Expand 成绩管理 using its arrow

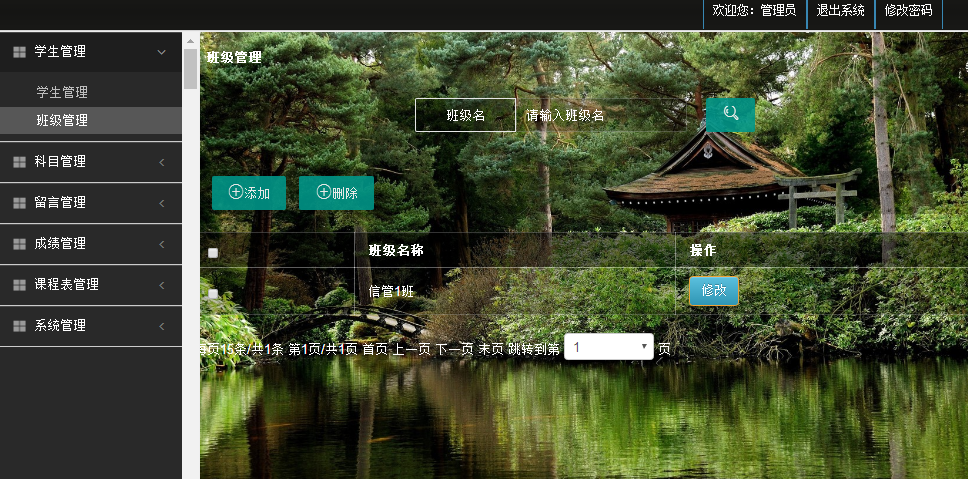162,244
